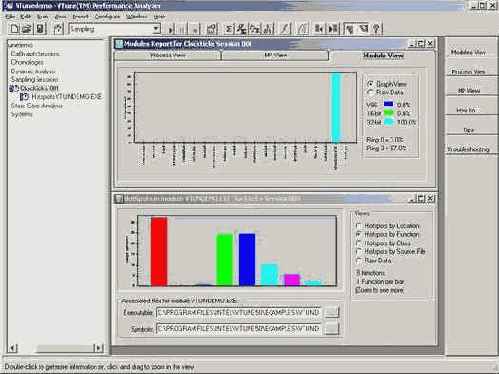Select the Clockticks 001 session icon
The width and height of the screenshot is (499, 374).
pos(14,88)
